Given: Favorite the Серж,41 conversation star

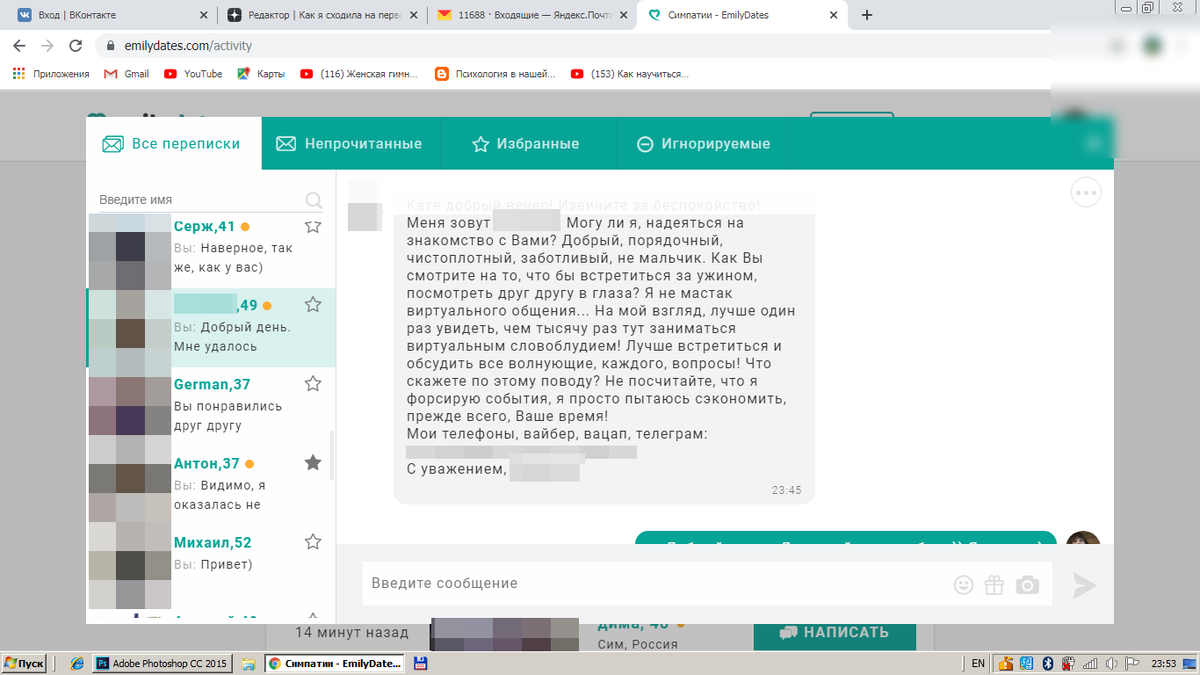Looking at the screenshot, I should pyautogui.click(x=313, y=226).
